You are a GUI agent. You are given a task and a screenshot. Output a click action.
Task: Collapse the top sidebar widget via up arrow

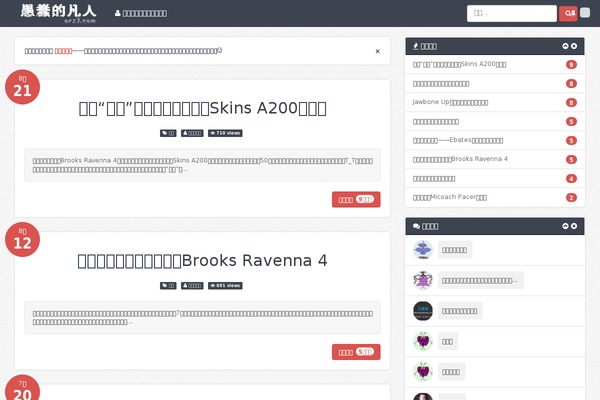(x=565, y=46)
